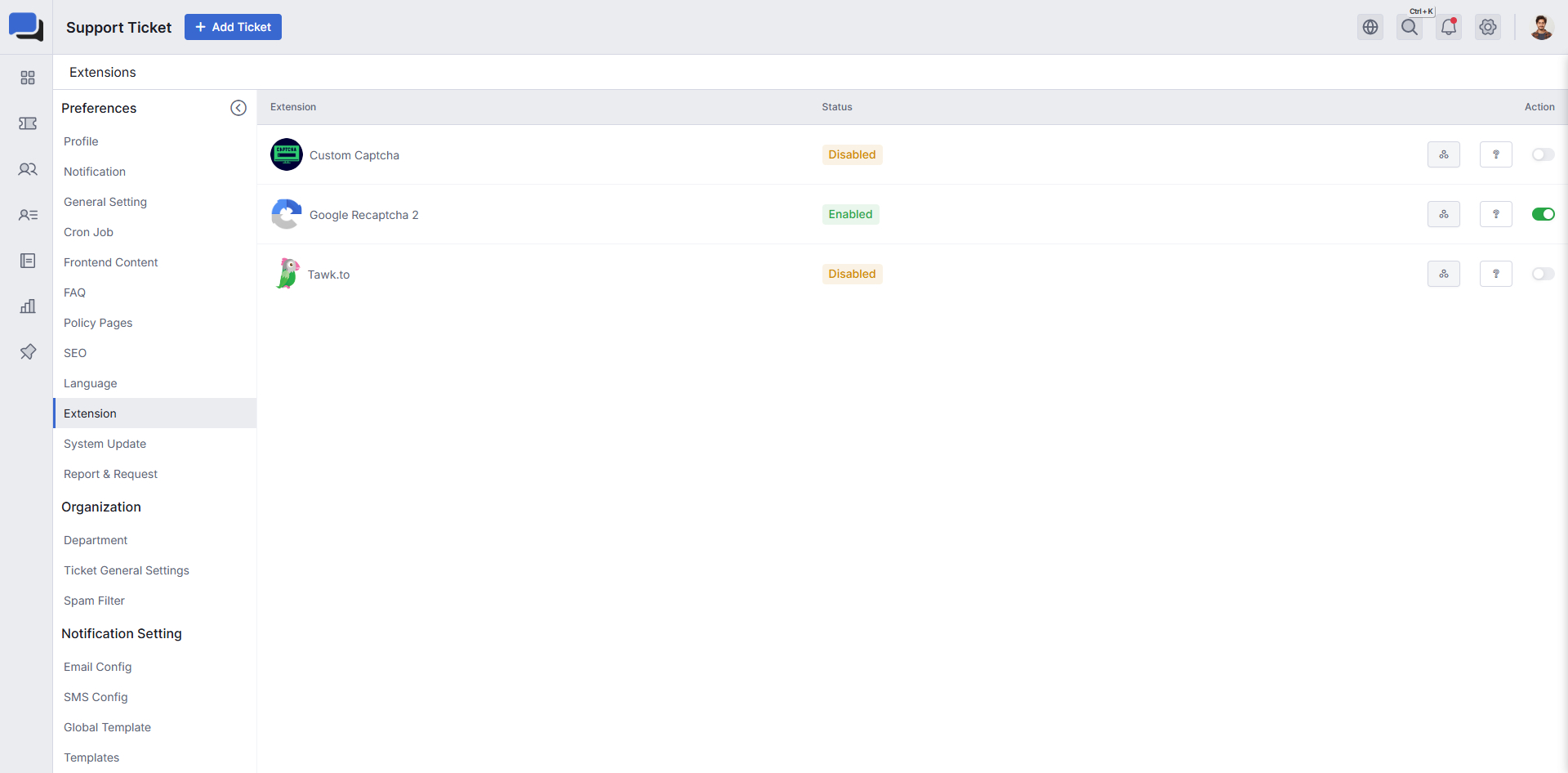The image size is (1568, 773).
Task: Click the Support Ticket logo
Action: coord(26,27)
